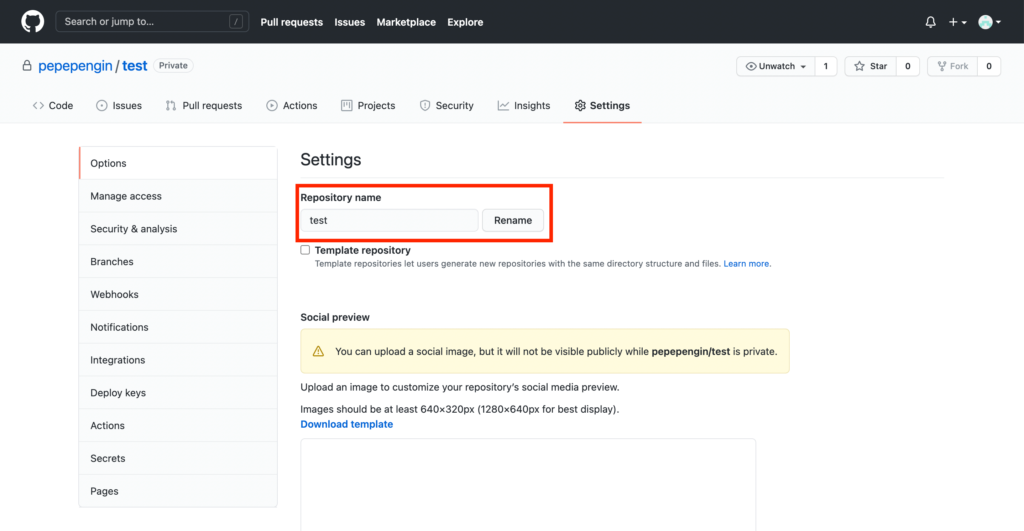This screenshot has height=531, width=1024.
Task: Select Pages in sidebar
Action: 178,491
